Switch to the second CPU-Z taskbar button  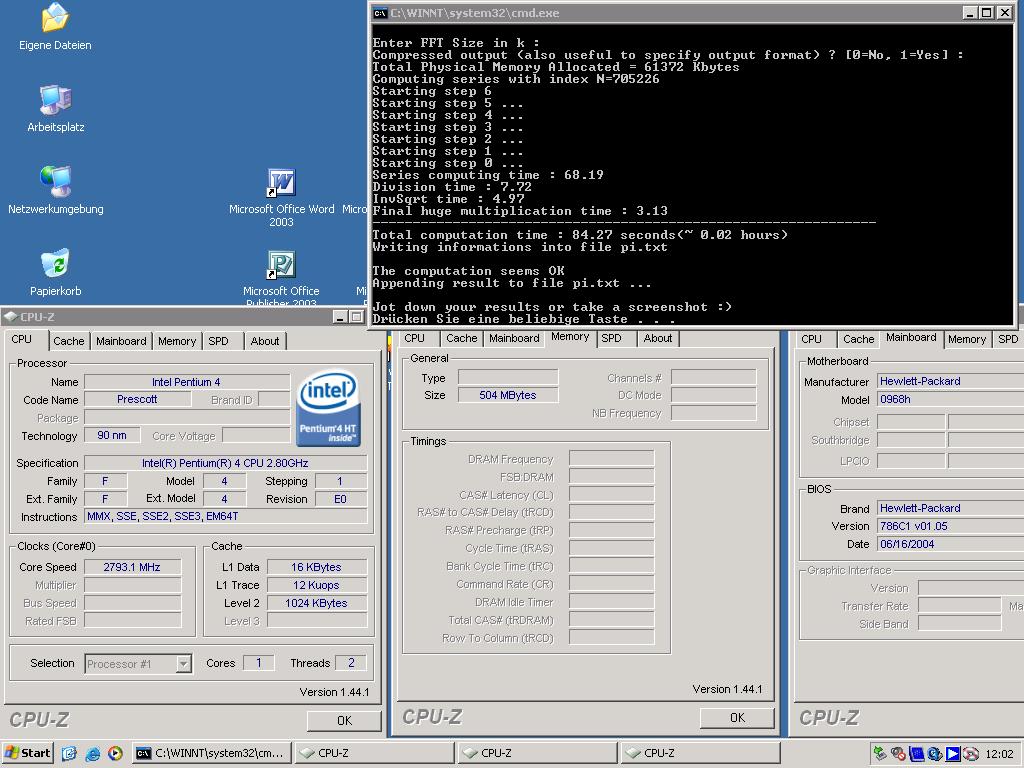coord(537,753)
